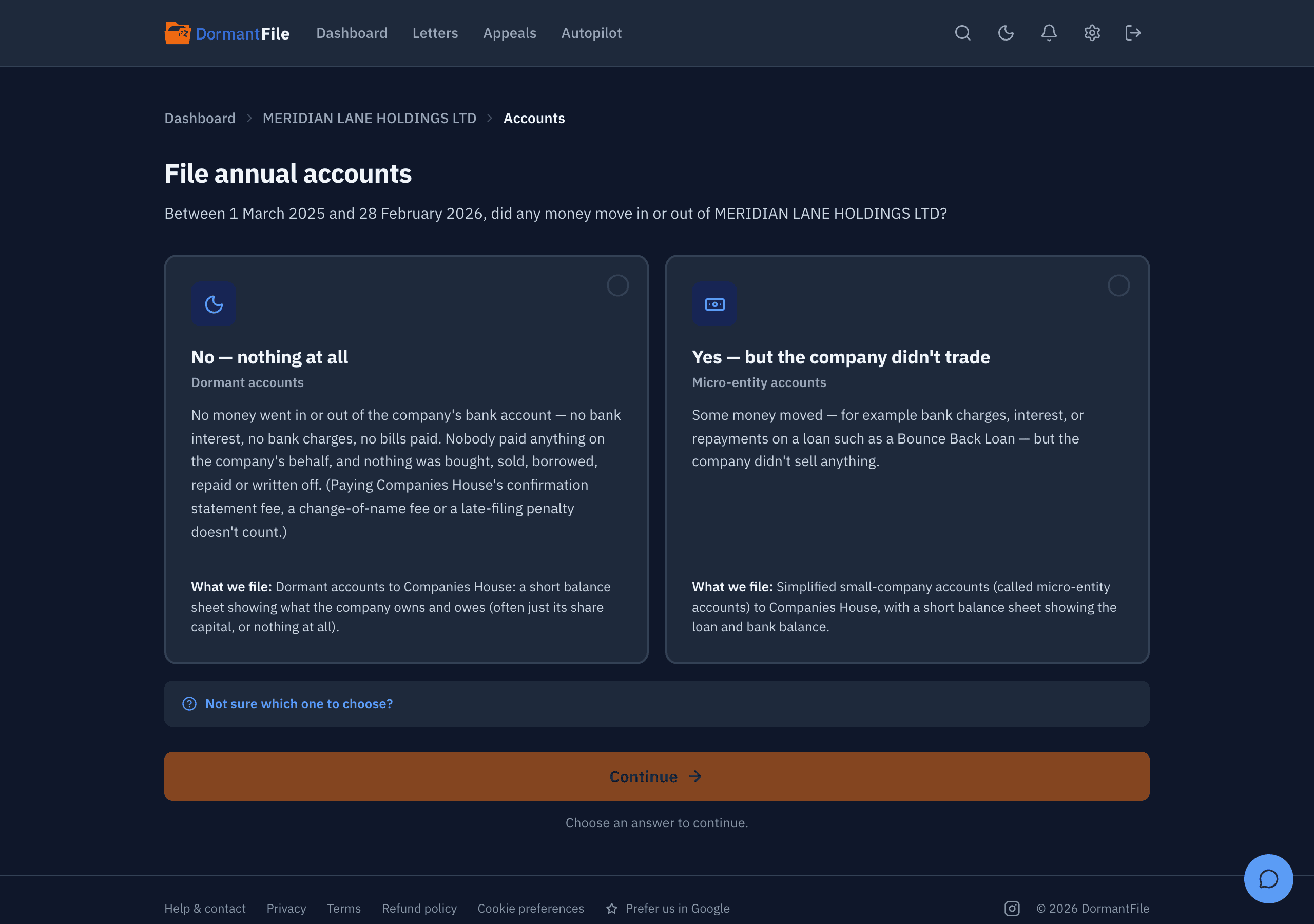Click the 'Dormant accounts' subtitle text
The height and width of the screenshot is (924, 1314).
point(247,382)
